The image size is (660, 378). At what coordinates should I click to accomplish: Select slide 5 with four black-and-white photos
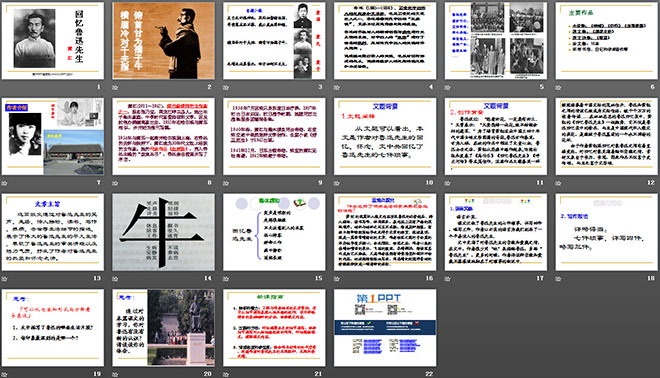[495, 41]
